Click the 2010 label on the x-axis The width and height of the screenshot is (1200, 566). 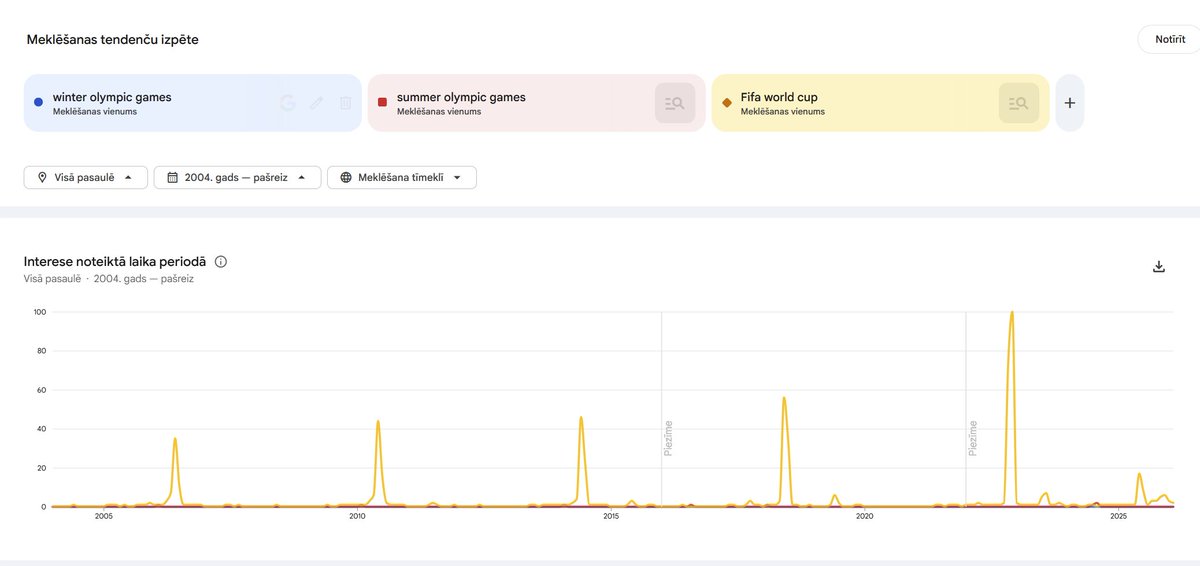[357, 517]
